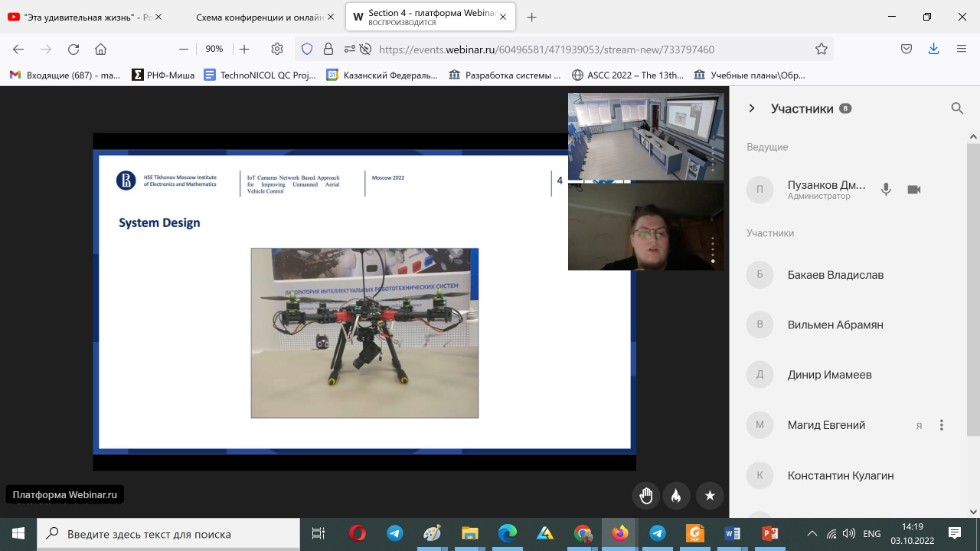Open tracking protection shield in address bar
This screenshot has height=551, width=980.
307,49
